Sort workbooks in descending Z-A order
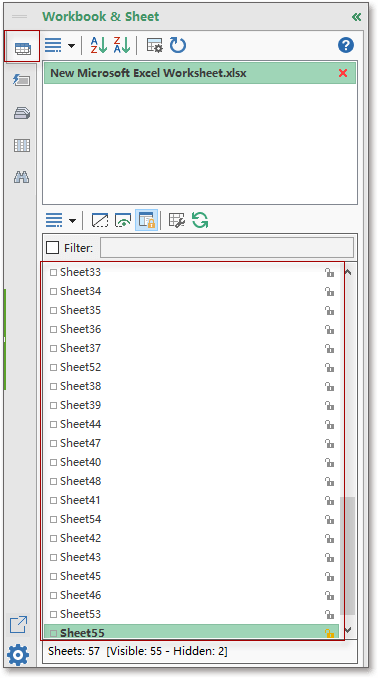This screenshot has width=378, height=678. coord(122,45)
